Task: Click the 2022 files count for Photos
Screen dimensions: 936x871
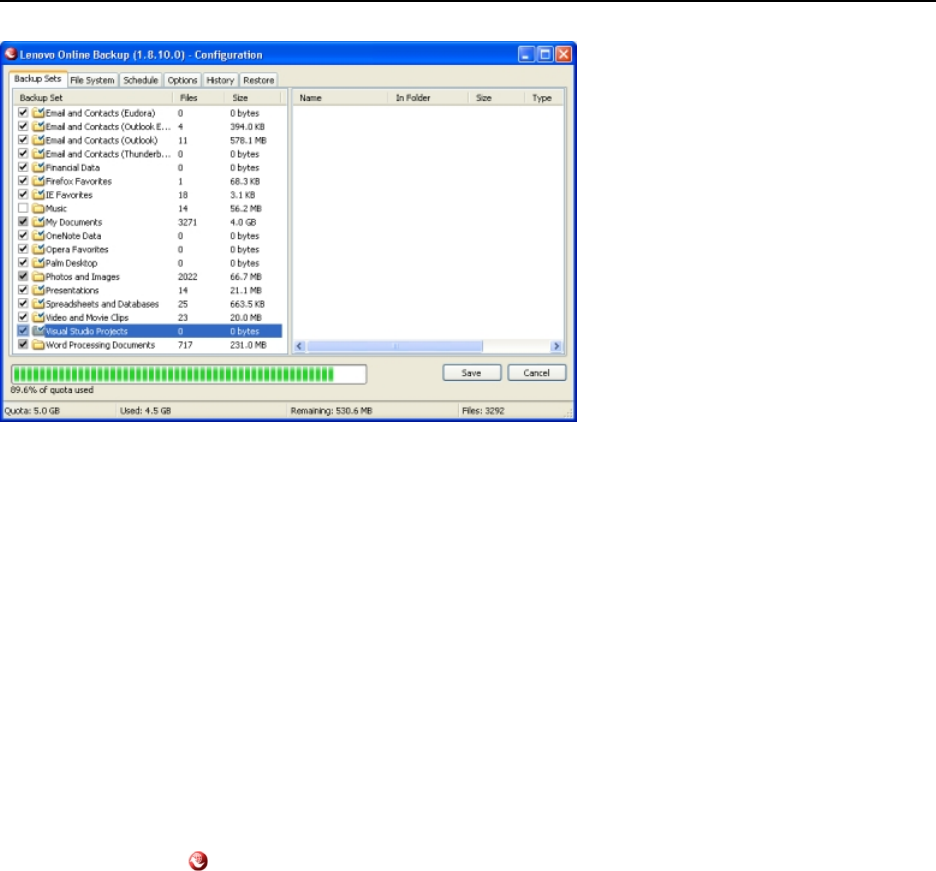Action: pos(187,276)
